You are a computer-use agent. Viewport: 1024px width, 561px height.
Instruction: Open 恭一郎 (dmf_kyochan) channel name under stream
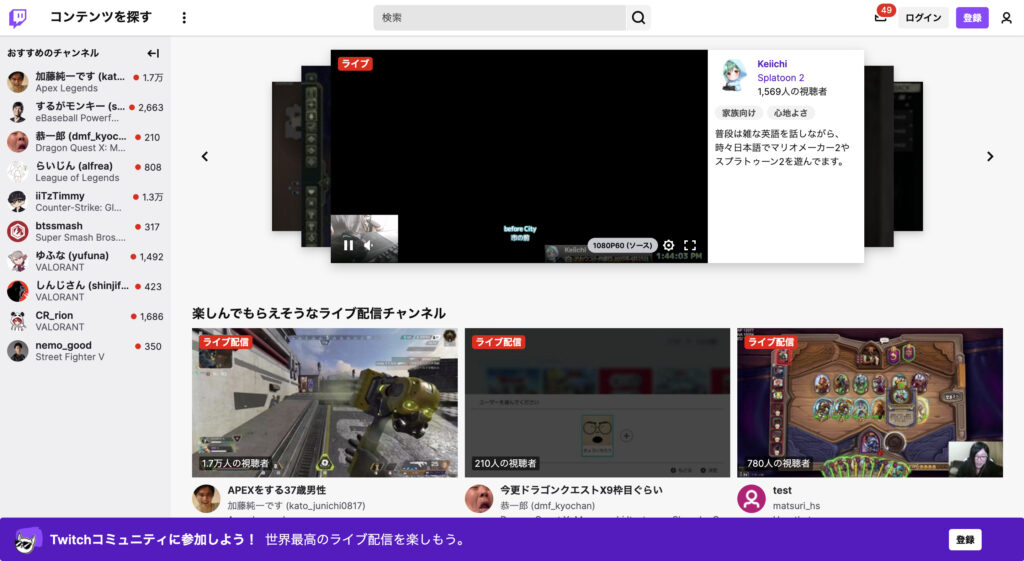click(x=547, y=505)
